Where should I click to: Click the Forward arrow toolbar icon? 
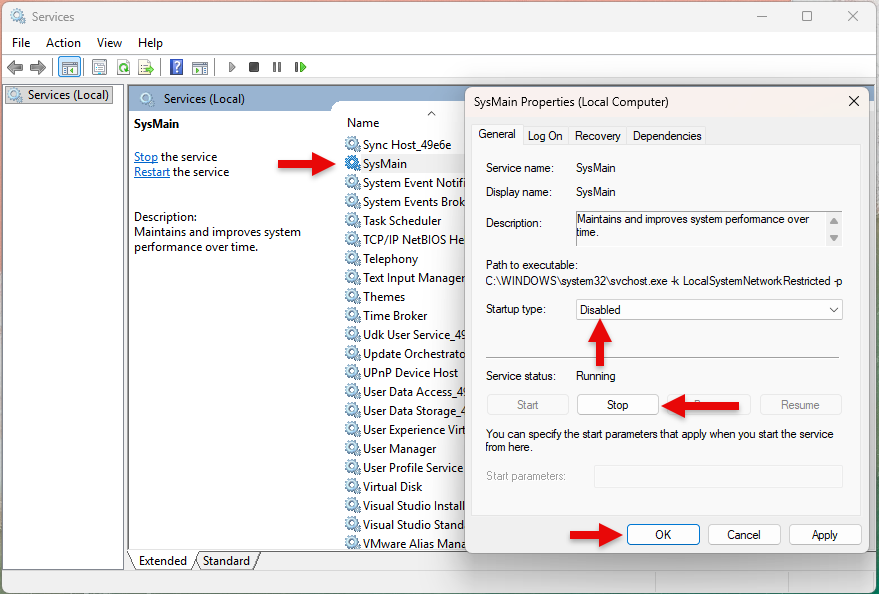click(x=38, y=68)
